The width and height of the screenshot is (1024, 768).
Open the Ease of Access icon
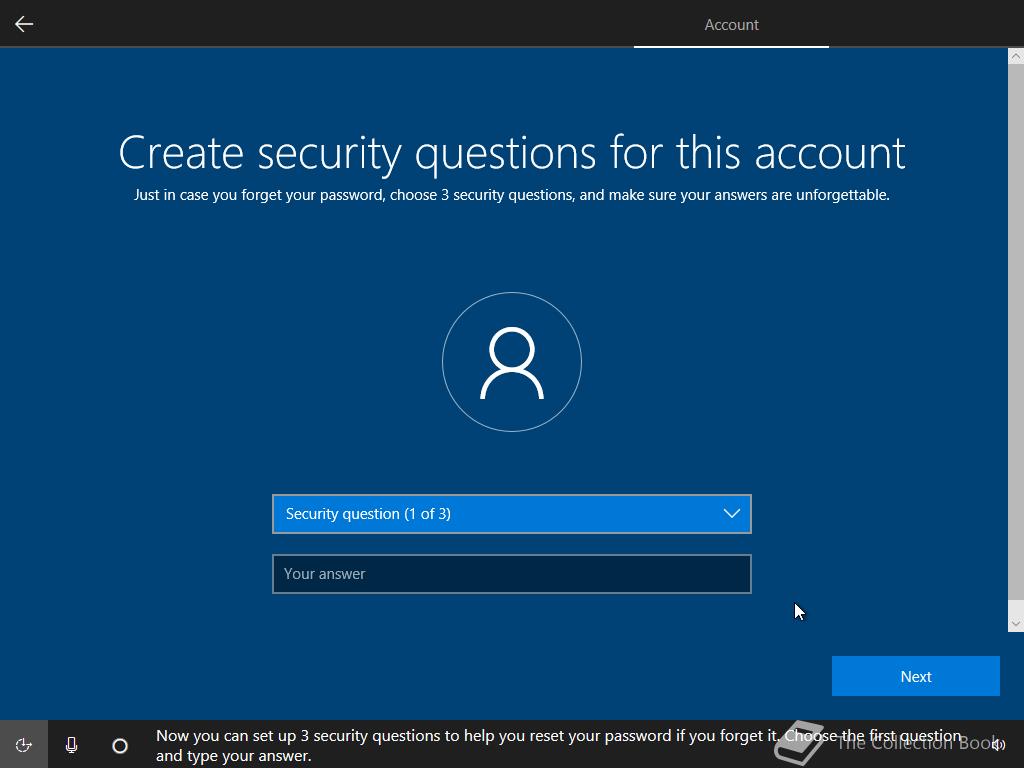pos(24,745)
